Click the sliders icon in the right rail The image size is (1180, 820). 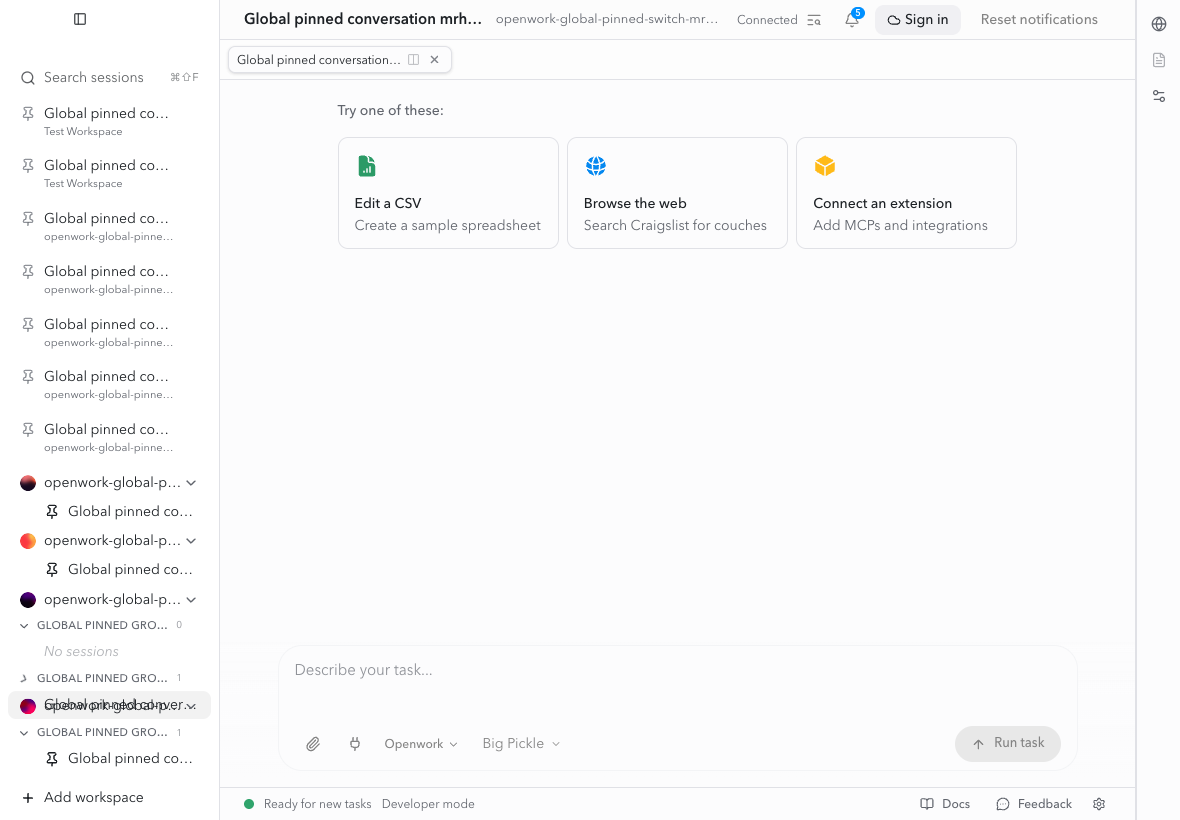point(1159,96)
